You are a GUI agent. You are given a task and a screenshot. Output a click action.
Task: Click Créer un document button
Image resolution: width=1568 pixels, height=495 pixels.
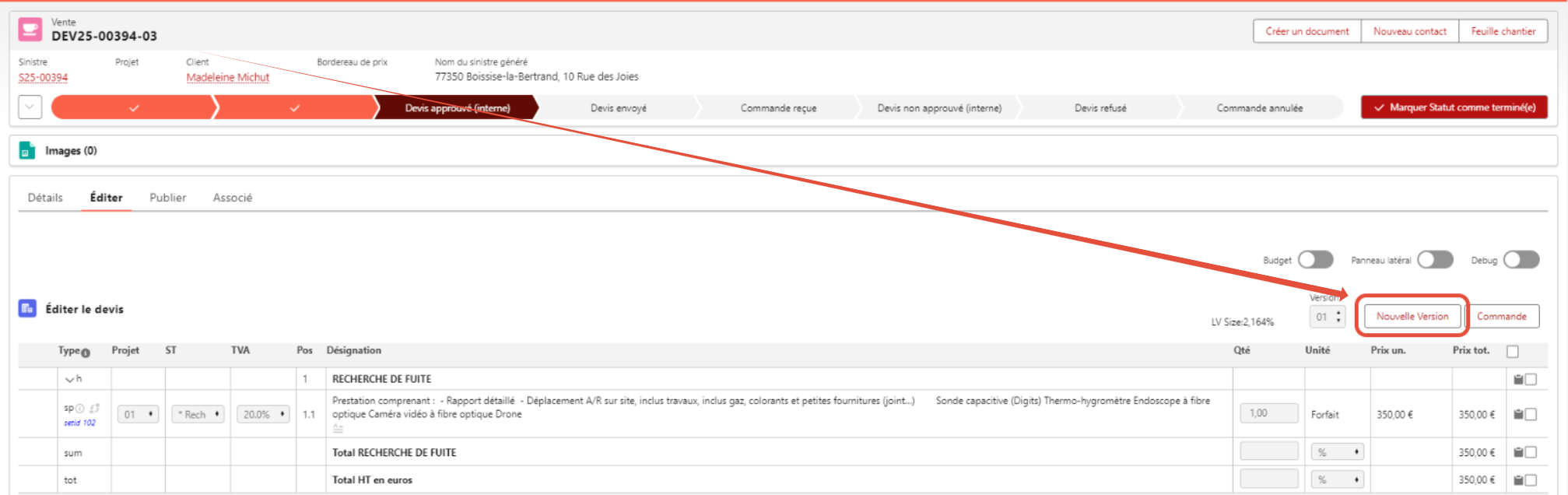pos(1307,31)
